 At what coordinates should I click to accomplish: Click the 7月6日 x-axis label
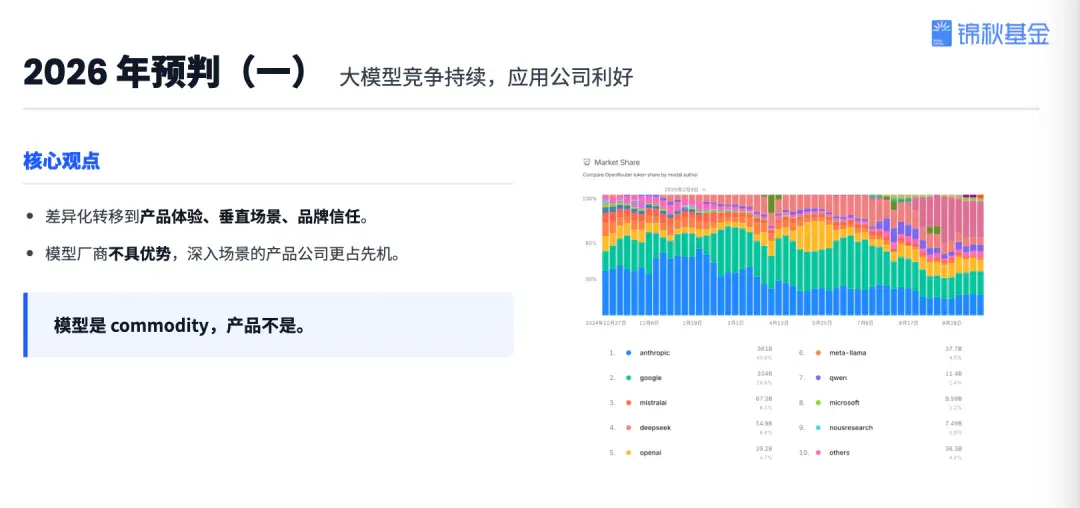pos(864,322)
